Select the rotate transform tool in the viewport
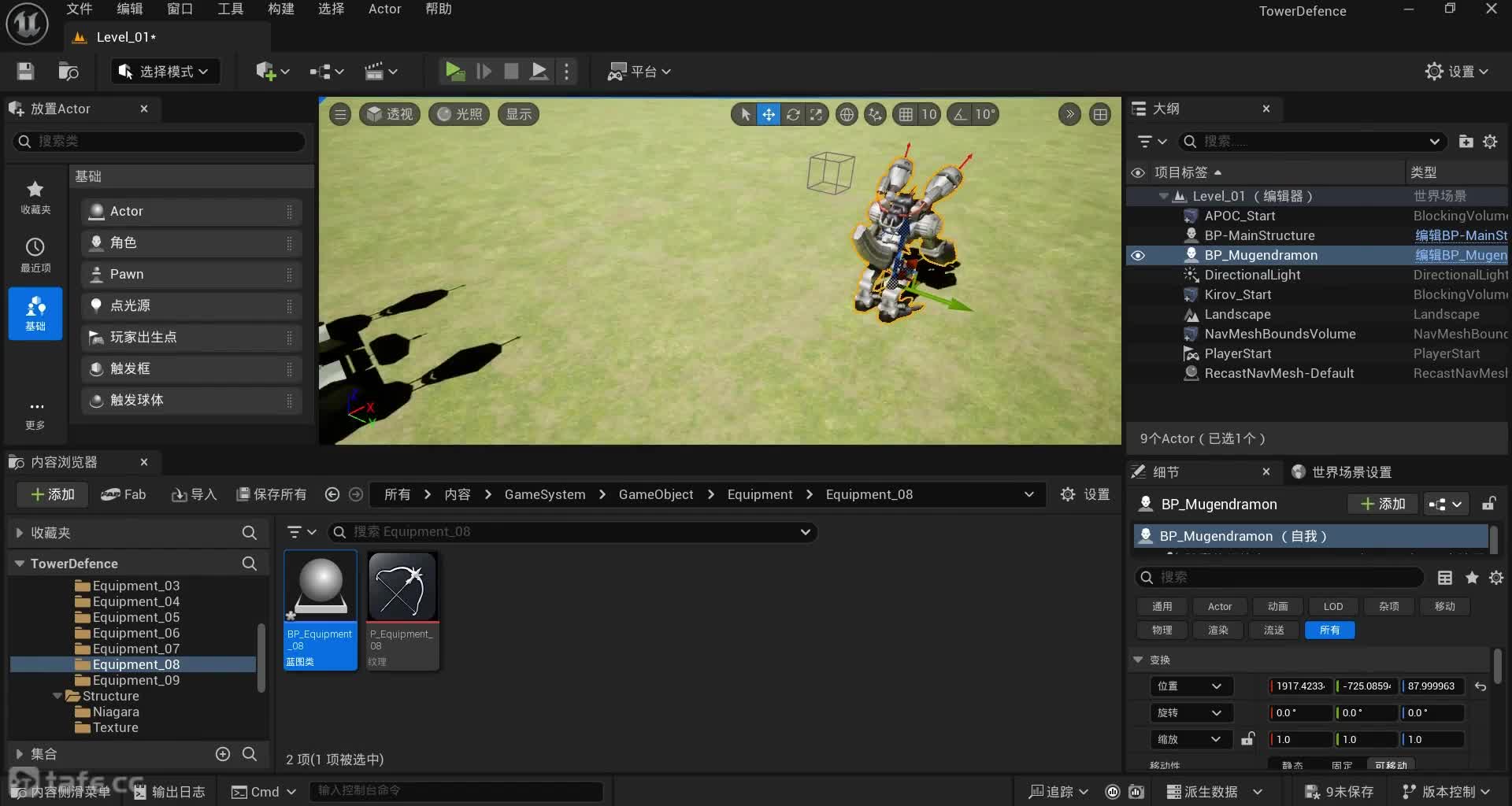Image resolution: width=1512 pixels, height=806 pixels. (x=793, y=115)
